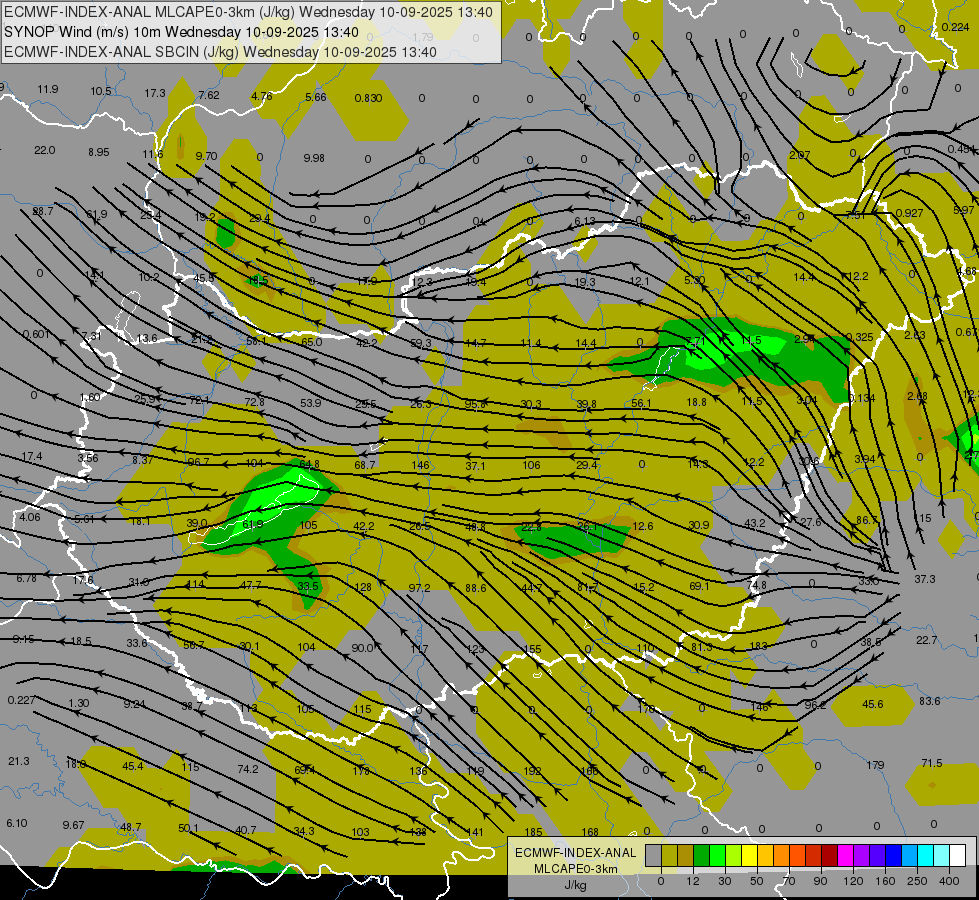979x900 pixels.
Task: Pick the dark green legend swatch
Action: [701, 856]
